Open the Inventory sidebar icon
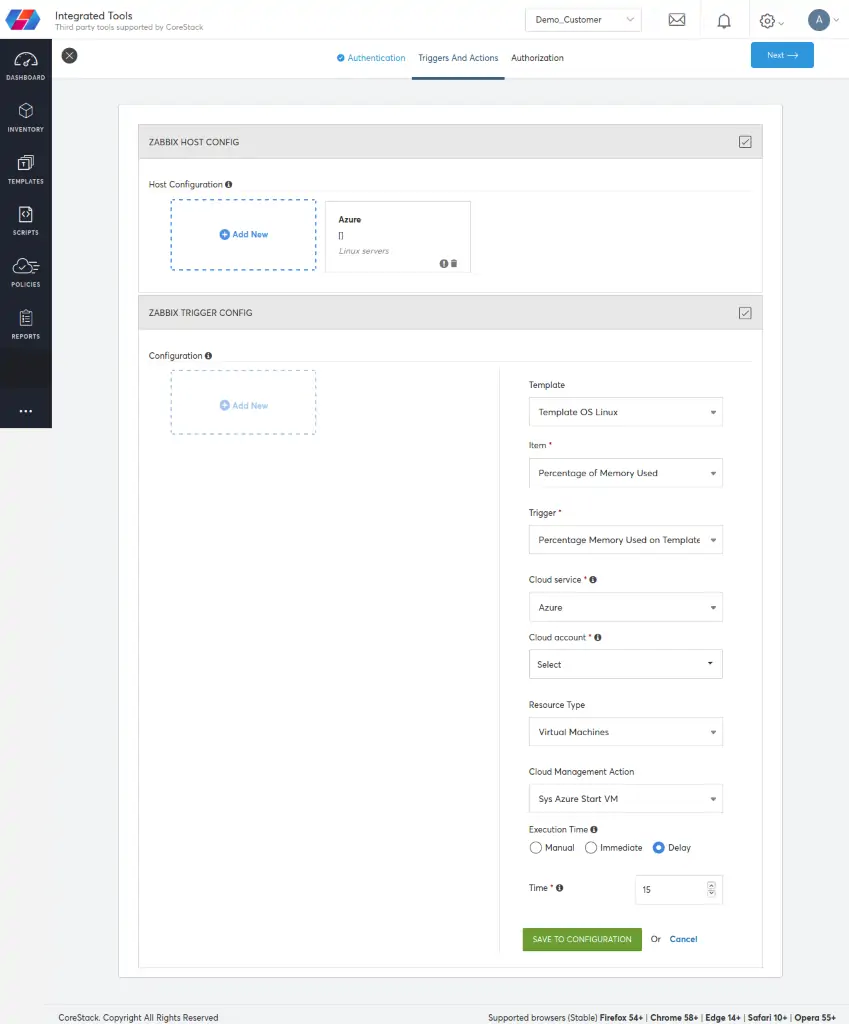The width and height of the screenshot is (849, 1024). point(25,118)
